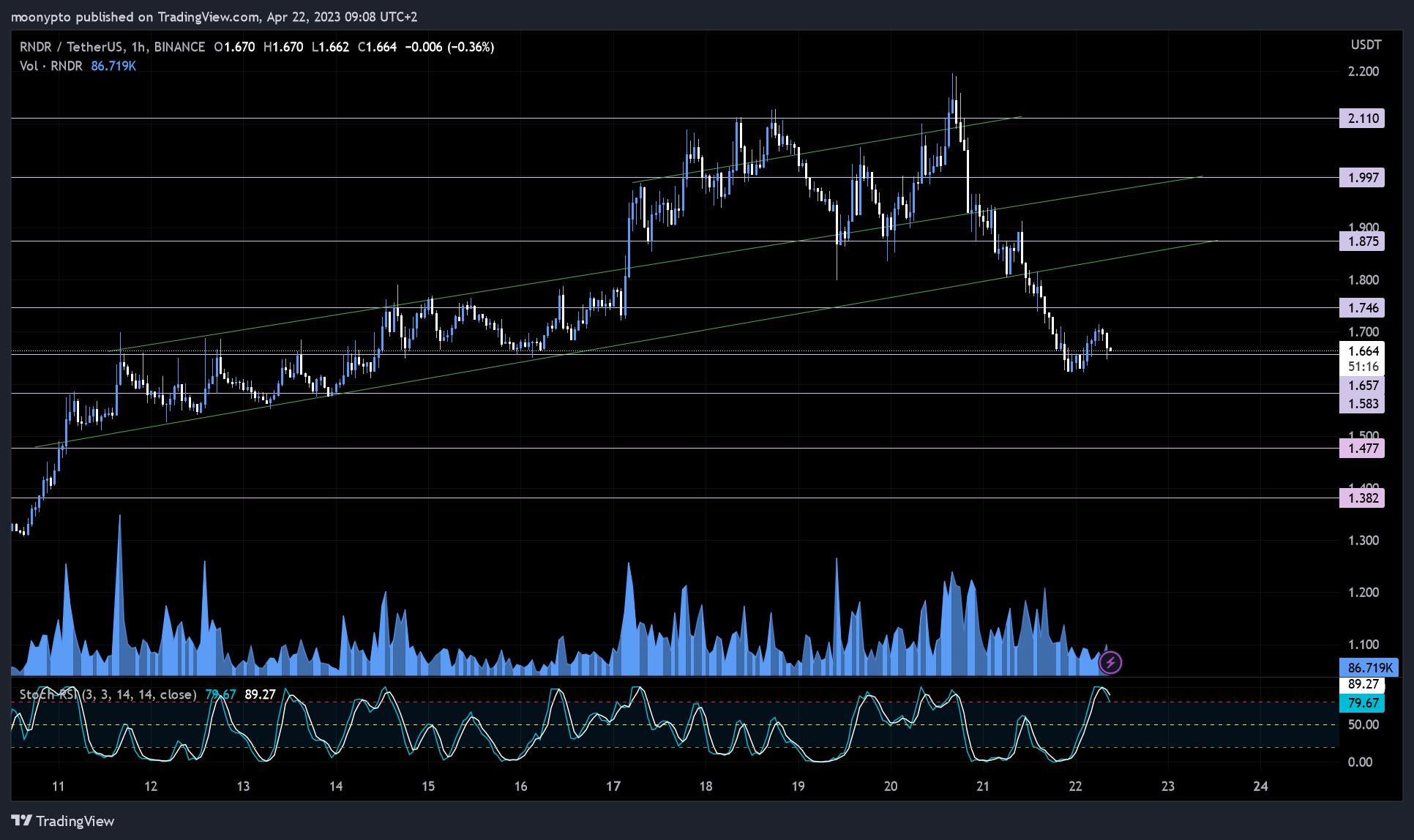Click date 24 on the time axis
Viewport: 1414px width, 840px height.
(1260, 787)
